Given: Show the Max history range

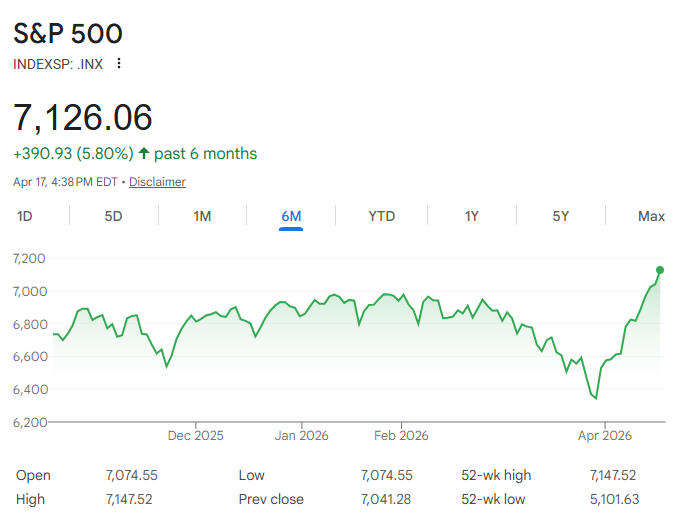Looking at the screenshot, I should pos(651,216).
